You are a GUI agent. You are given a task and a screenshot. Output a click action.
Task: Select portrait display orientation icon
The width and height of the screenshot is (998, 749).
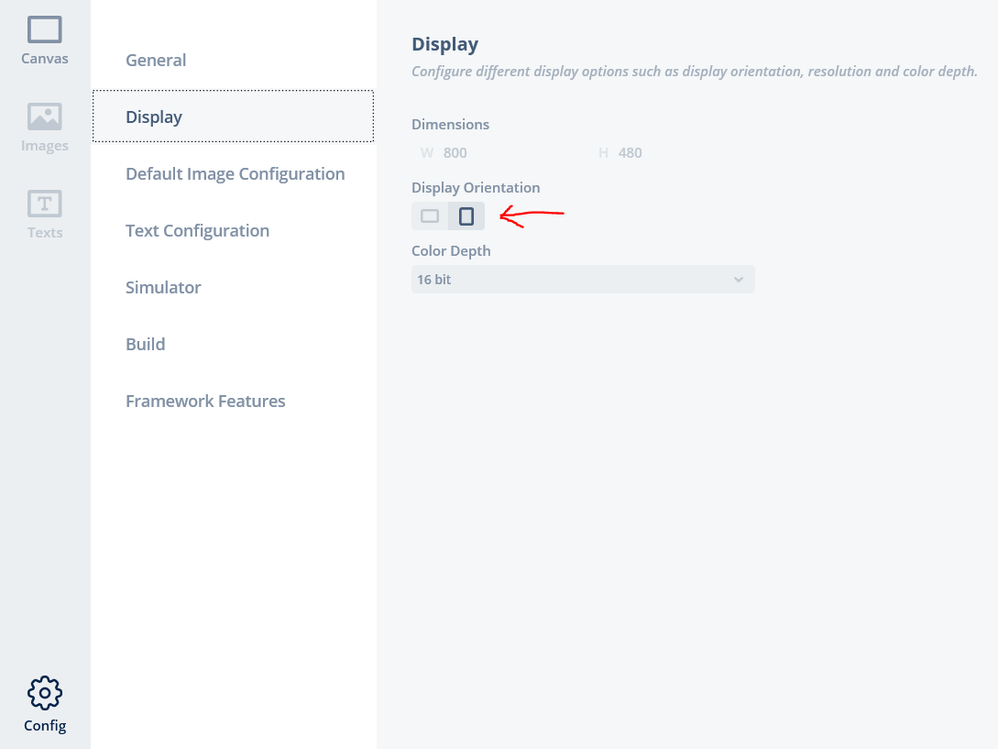pyautogui.click(x=467, y=216)
